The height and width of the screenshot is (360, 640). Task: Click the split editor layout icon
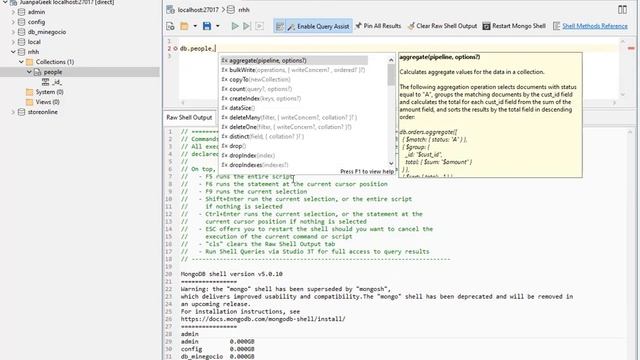(622, 9)
